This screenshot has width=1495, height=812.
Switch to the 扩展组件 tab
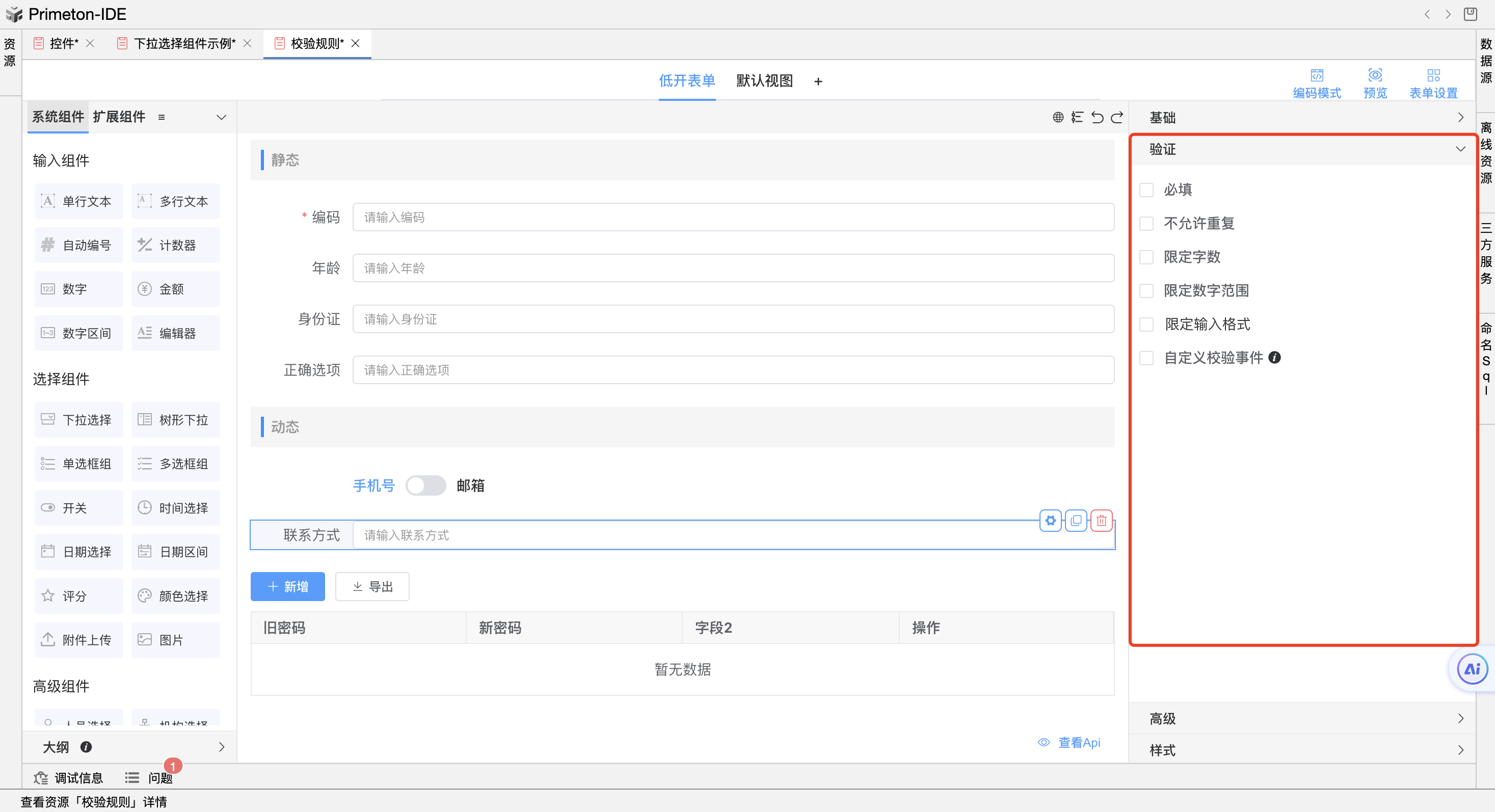119,117
